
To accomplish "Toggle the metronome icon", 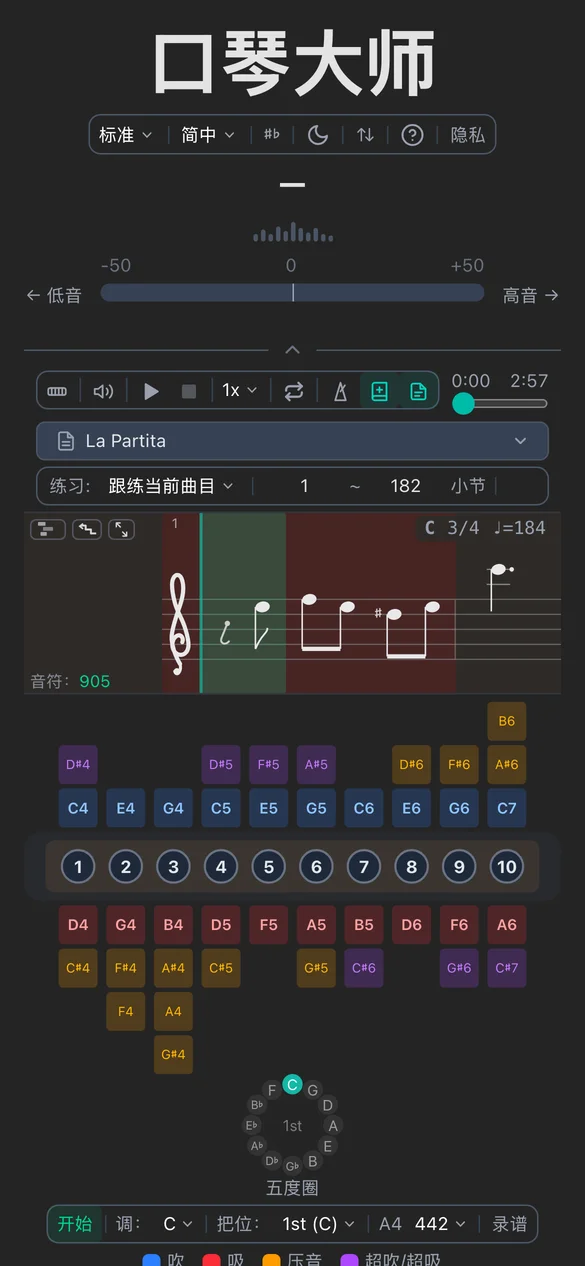I will [340, 391].
